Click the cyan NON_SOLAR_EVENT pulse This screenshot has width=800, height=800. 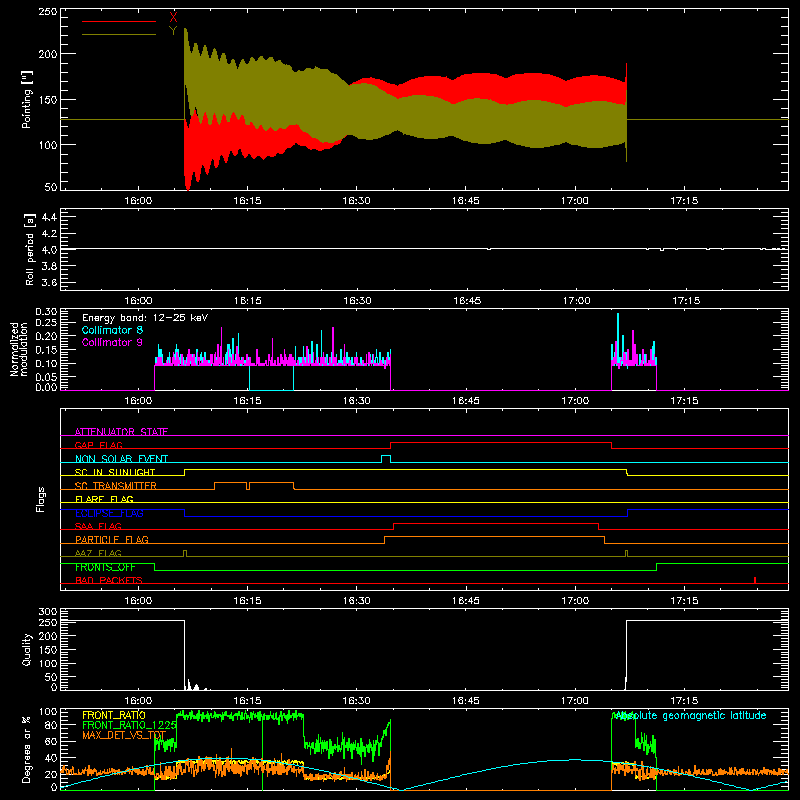click(x=386, y=458)
